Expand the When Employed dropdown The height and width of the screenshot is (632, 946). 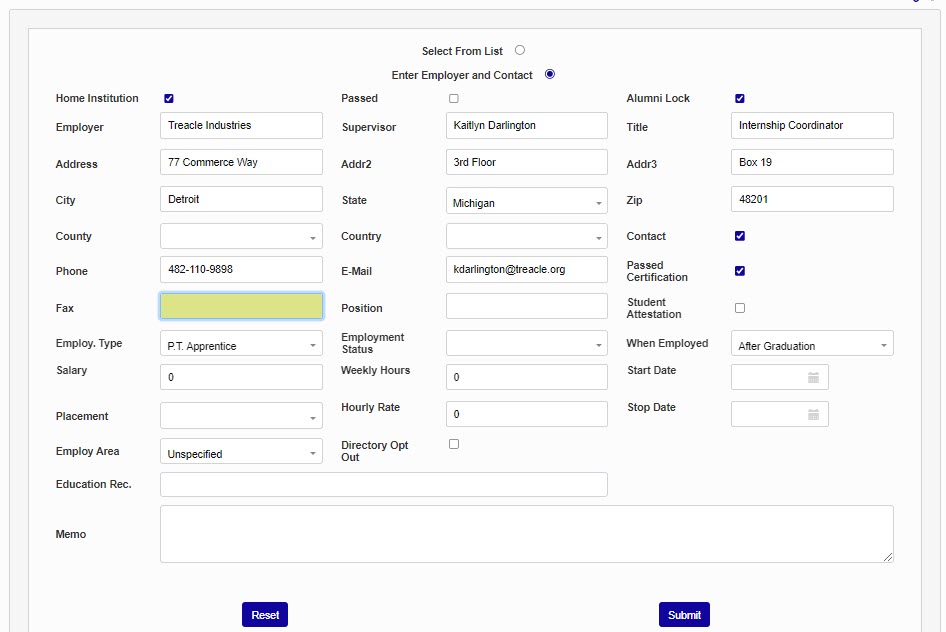click(x=812, y=345)
